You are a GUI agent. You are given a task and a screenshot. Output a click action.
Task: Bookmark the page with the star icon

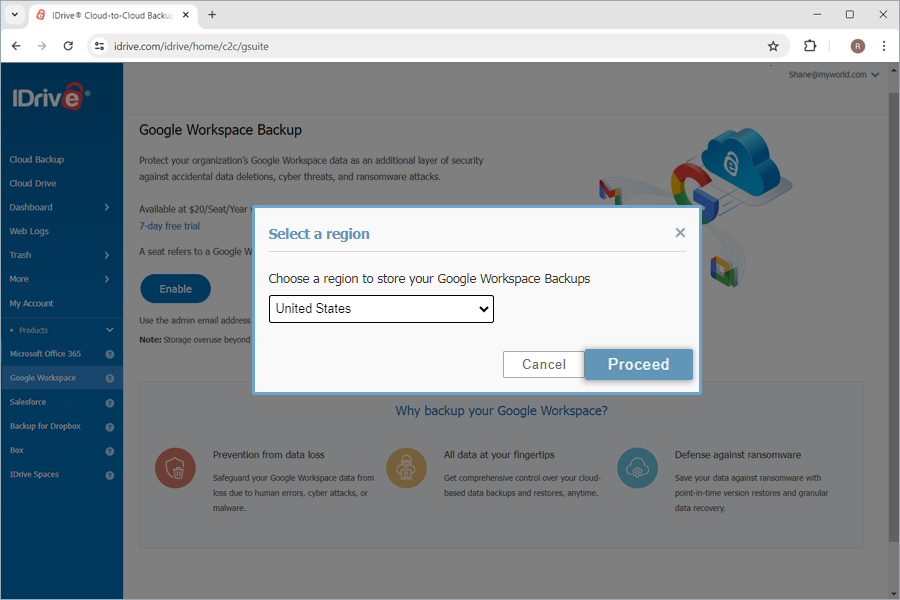(x=773, y=46)
